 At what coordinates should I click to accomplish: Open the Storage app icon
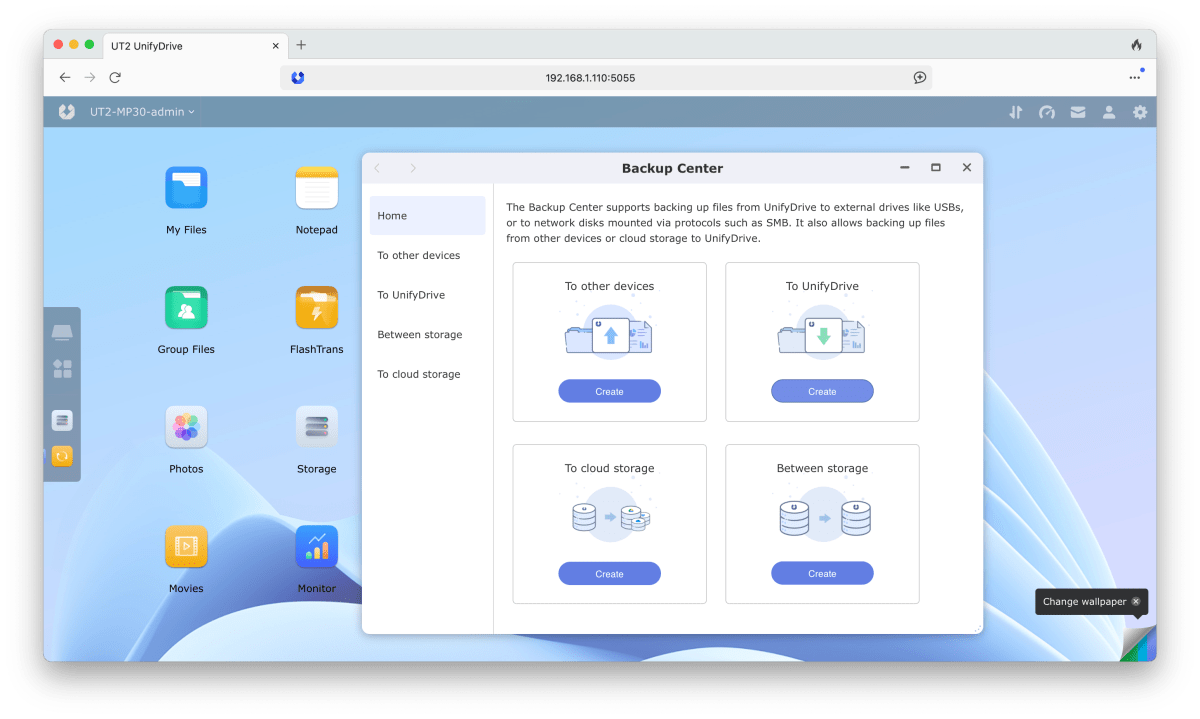316,427
